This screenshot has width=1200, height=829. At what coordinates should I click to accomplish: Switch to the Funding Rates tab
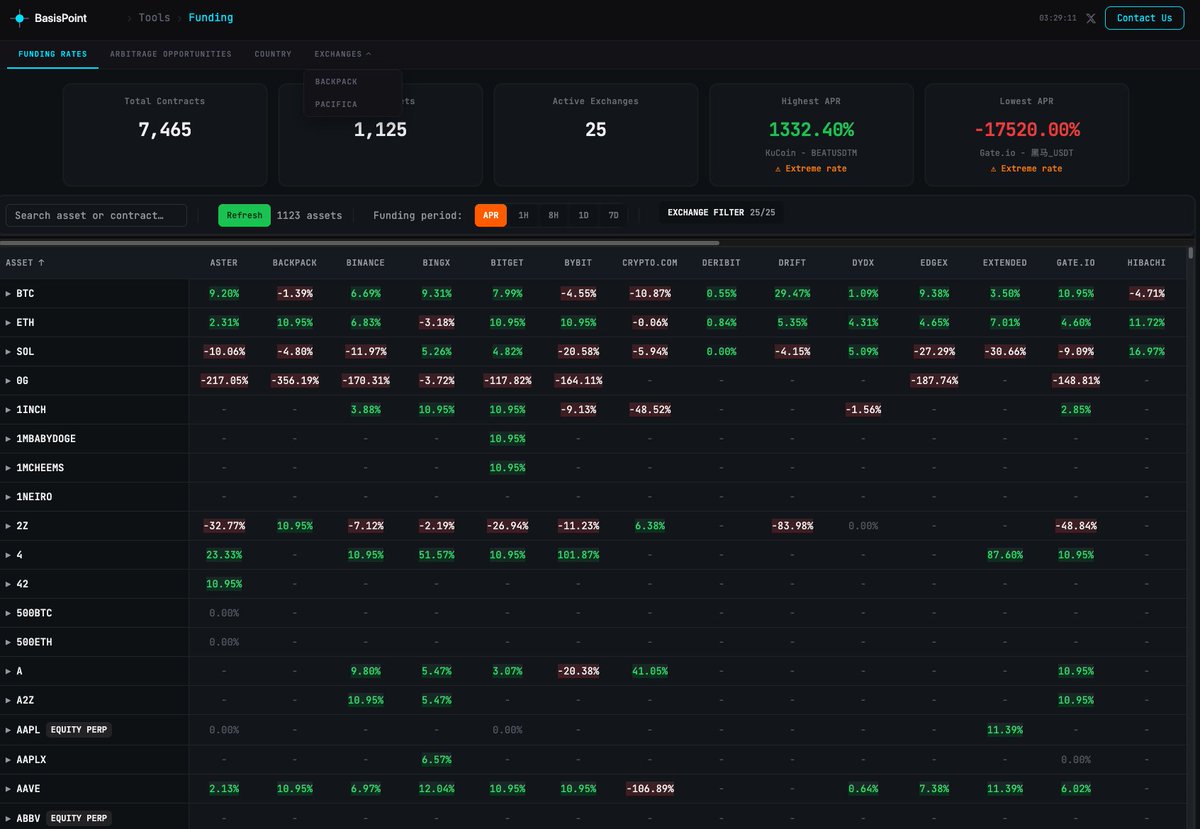(x=53, y=54)
